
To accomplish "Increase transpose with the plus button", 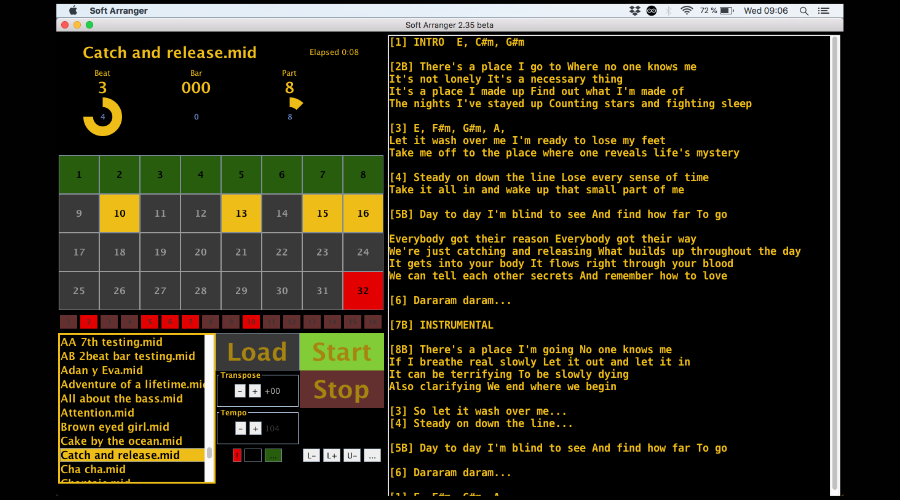I will [255, 391].
